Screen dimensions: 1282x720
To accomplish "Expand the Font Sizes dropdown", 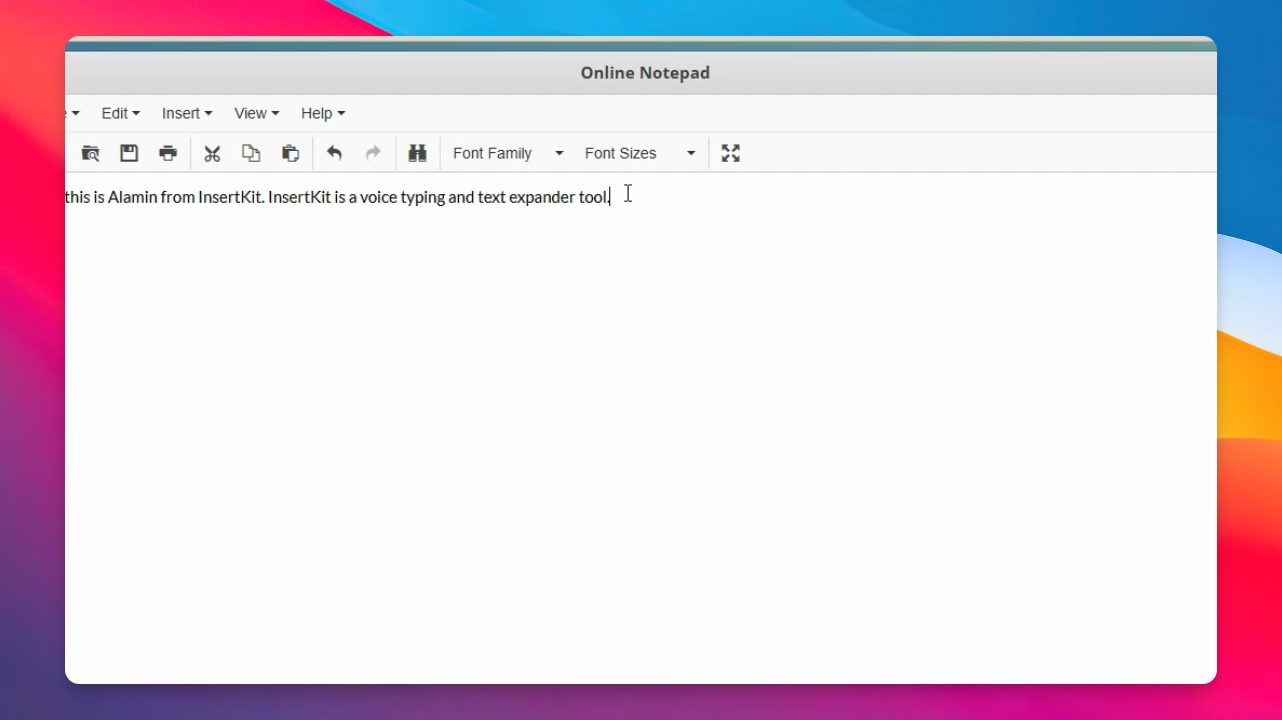I will [x=640, y=153].
